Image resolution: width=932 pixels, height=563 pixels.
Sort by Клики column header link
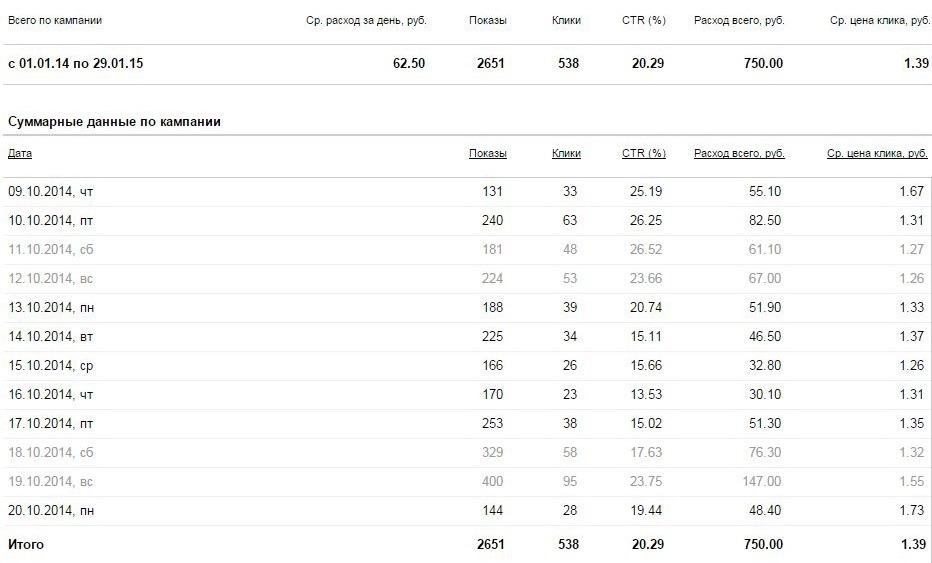566,153
